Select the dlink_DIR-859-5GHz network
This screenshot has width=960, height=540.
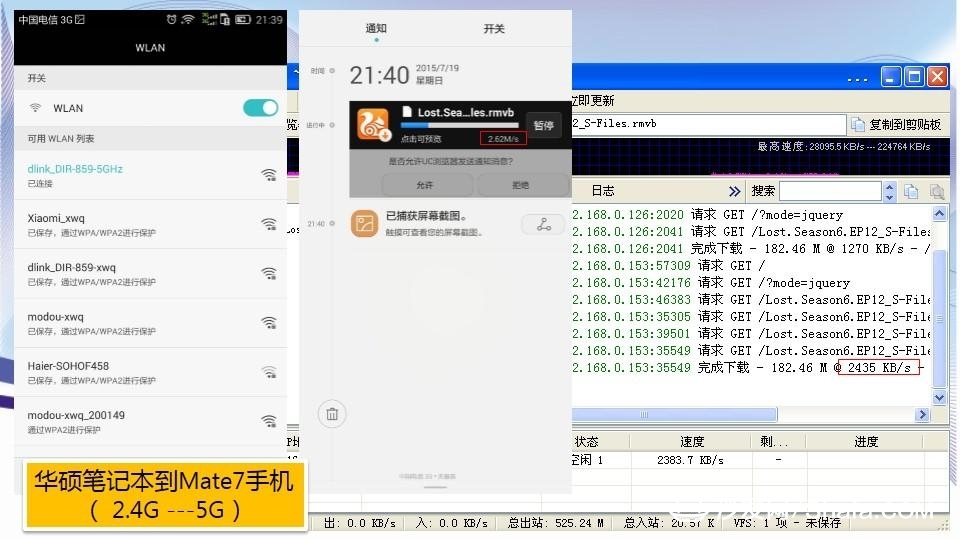[151, 175]
